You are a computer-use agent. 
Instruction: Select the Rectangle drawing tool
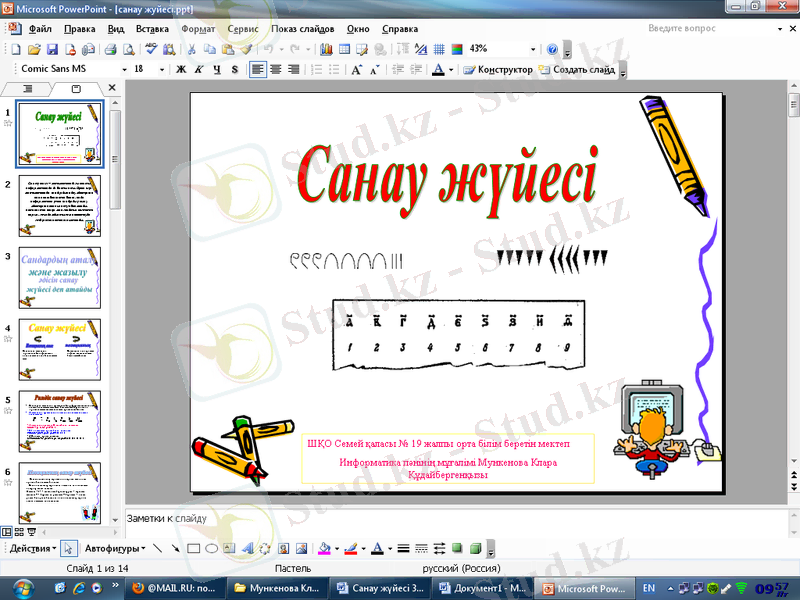pos(194,548)
